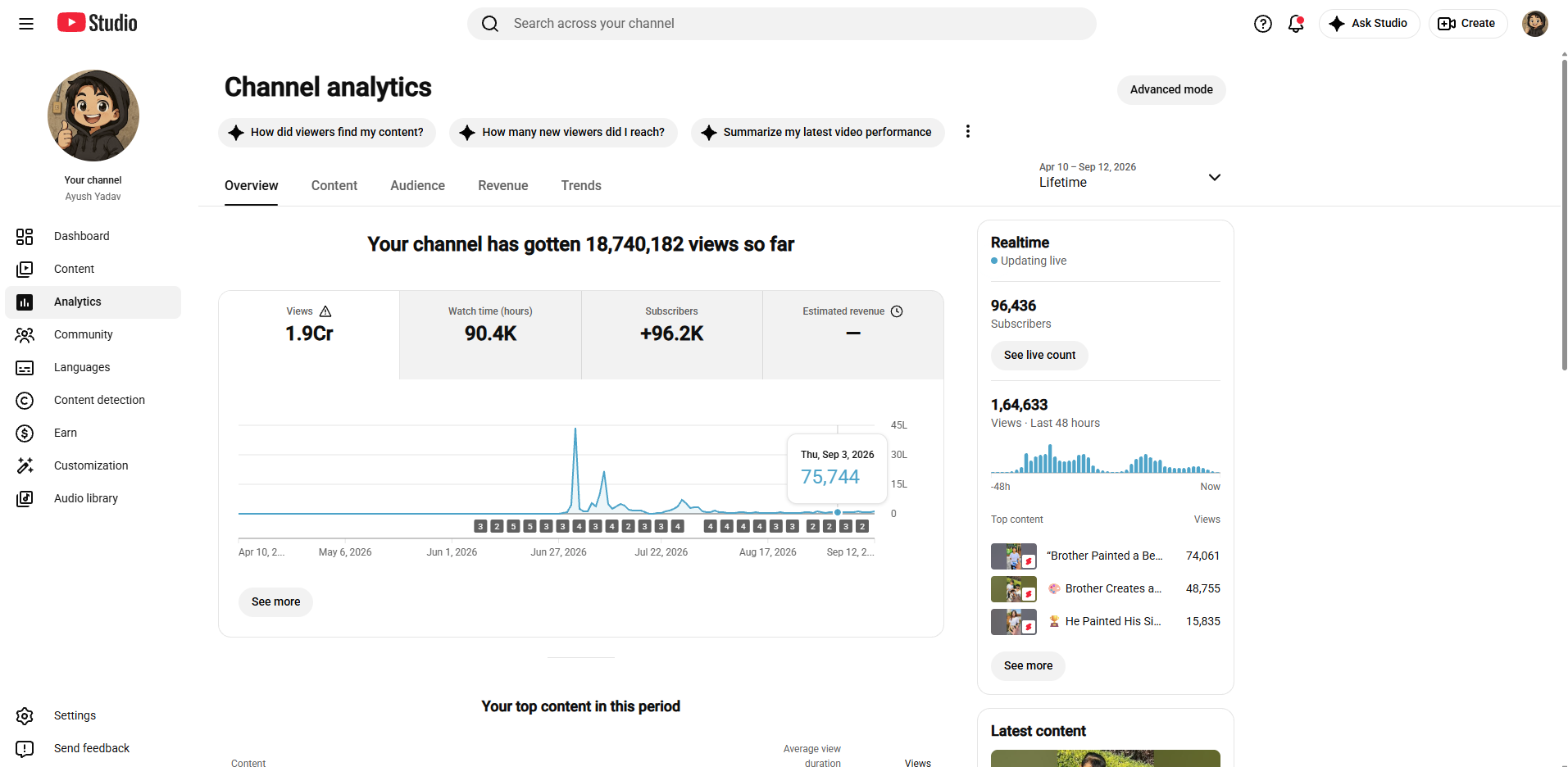This screenshot has width=1568, height=767.
Task: Switch to the Content tab
Action: (x=334, y=186)
